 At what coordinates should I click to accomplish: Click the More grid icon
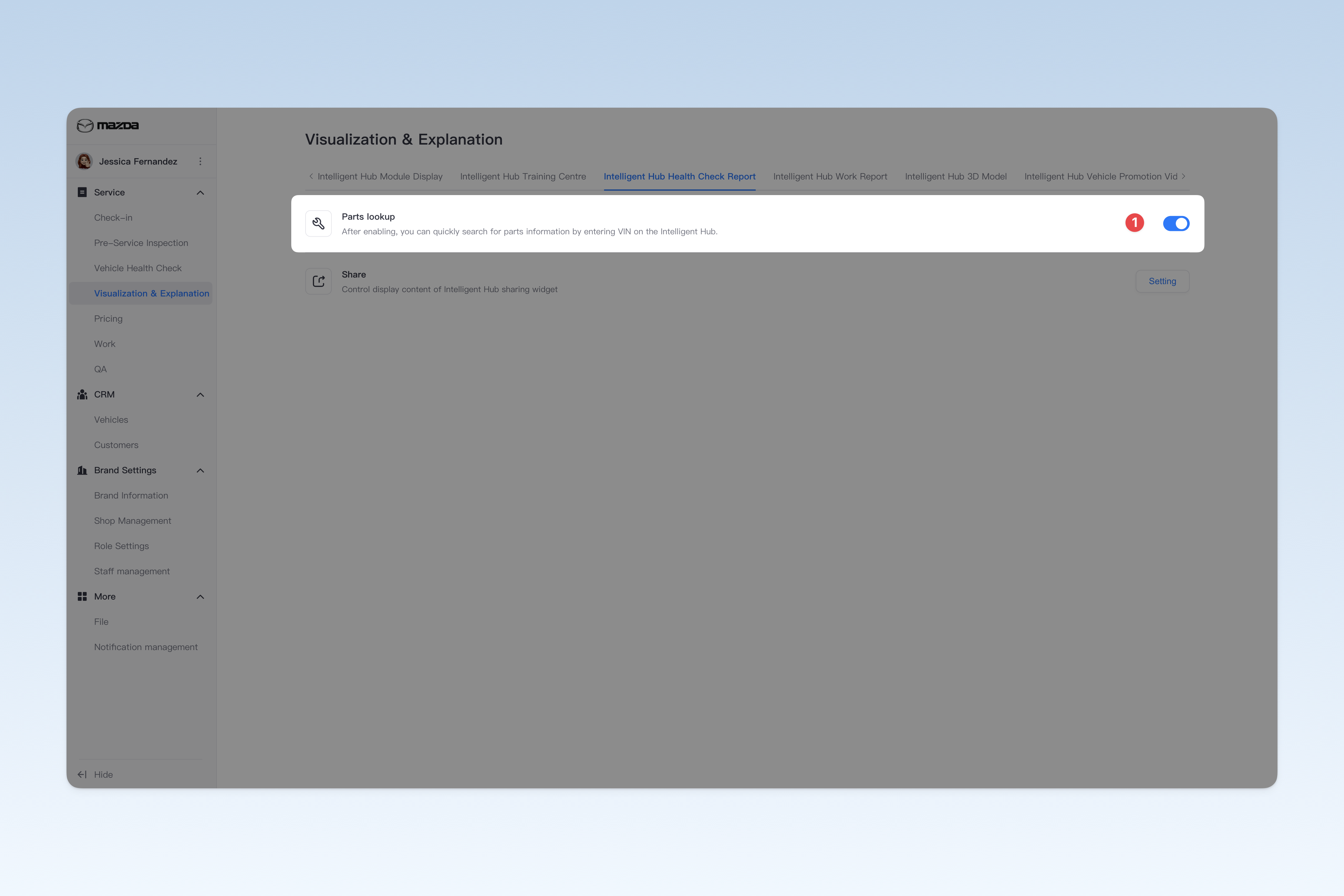82,597
